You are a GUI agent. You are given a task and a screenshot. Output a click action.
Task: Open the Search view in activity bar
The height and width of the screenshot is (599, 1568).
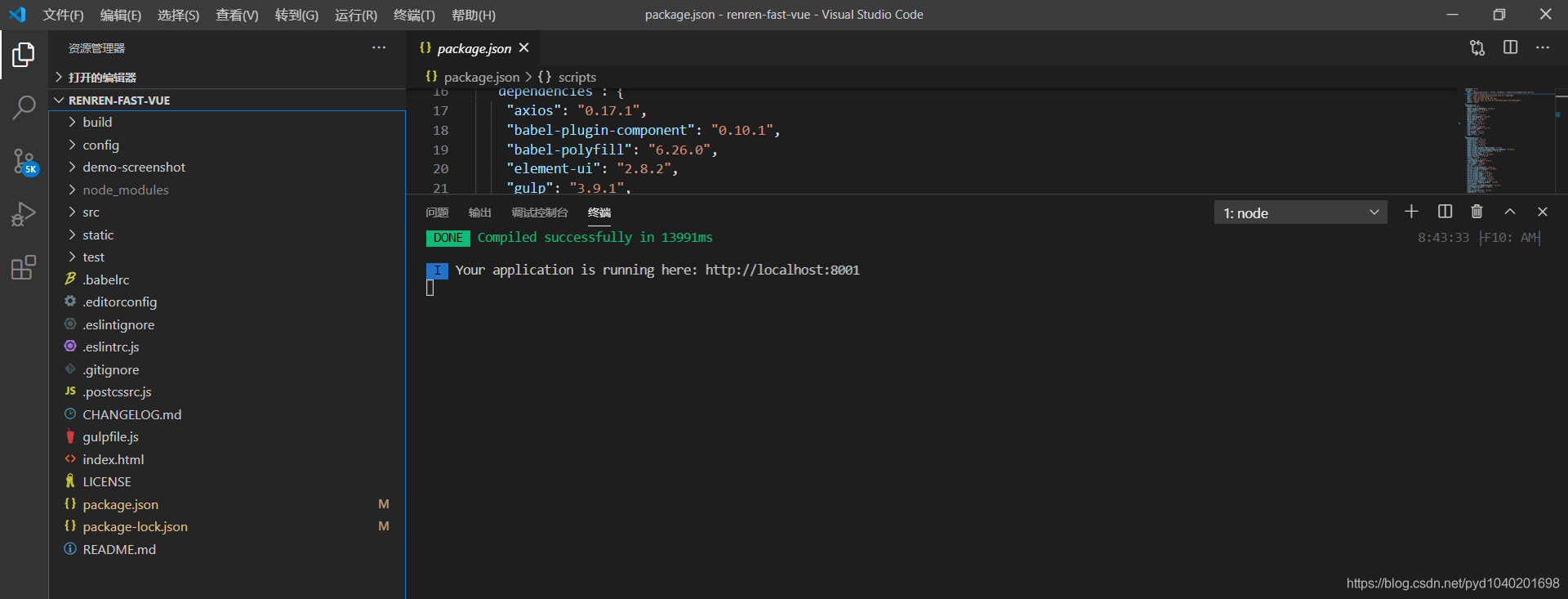click(24, 107)
